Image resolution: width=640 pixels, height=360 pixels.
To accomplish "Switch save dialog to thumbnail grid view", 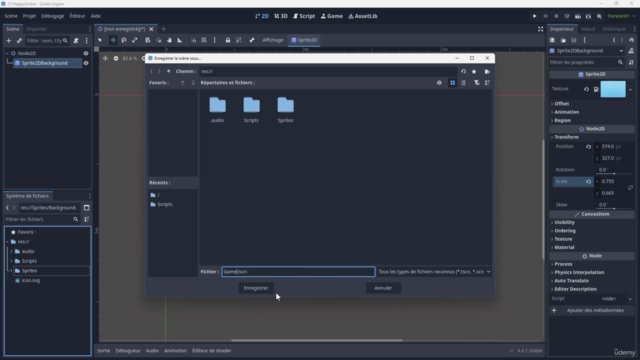I will (x=453, y=83).
